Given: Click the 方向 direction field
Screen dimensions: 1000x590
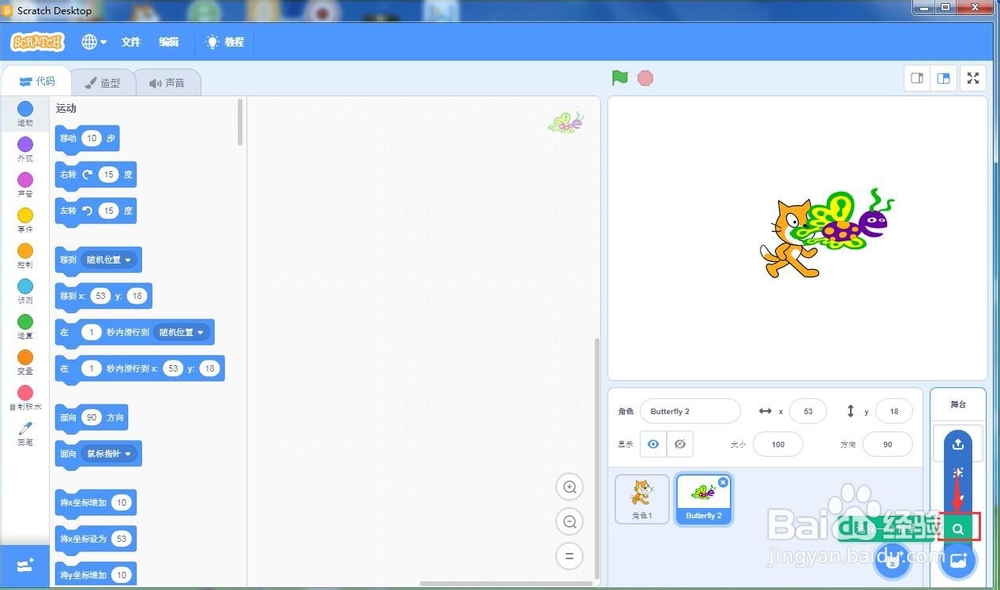Looking at the screenshot, I should click(x=888, y=445).
